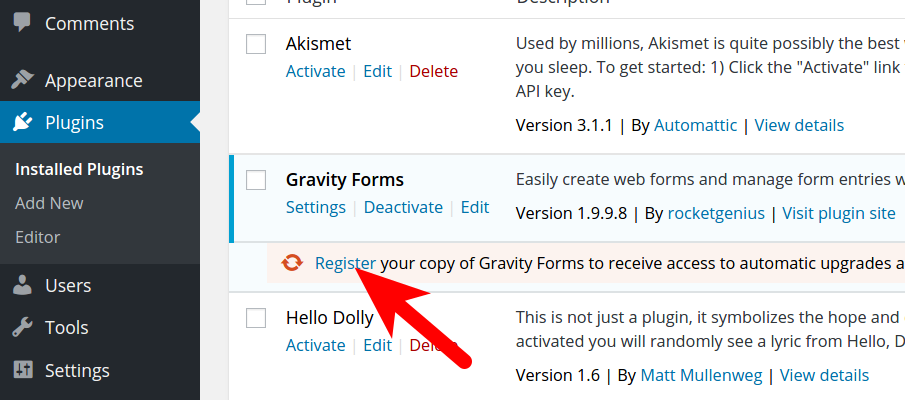Screen dimensions: 905x400
Task: Delete the Akismet plugin
Action: [434, 71]
